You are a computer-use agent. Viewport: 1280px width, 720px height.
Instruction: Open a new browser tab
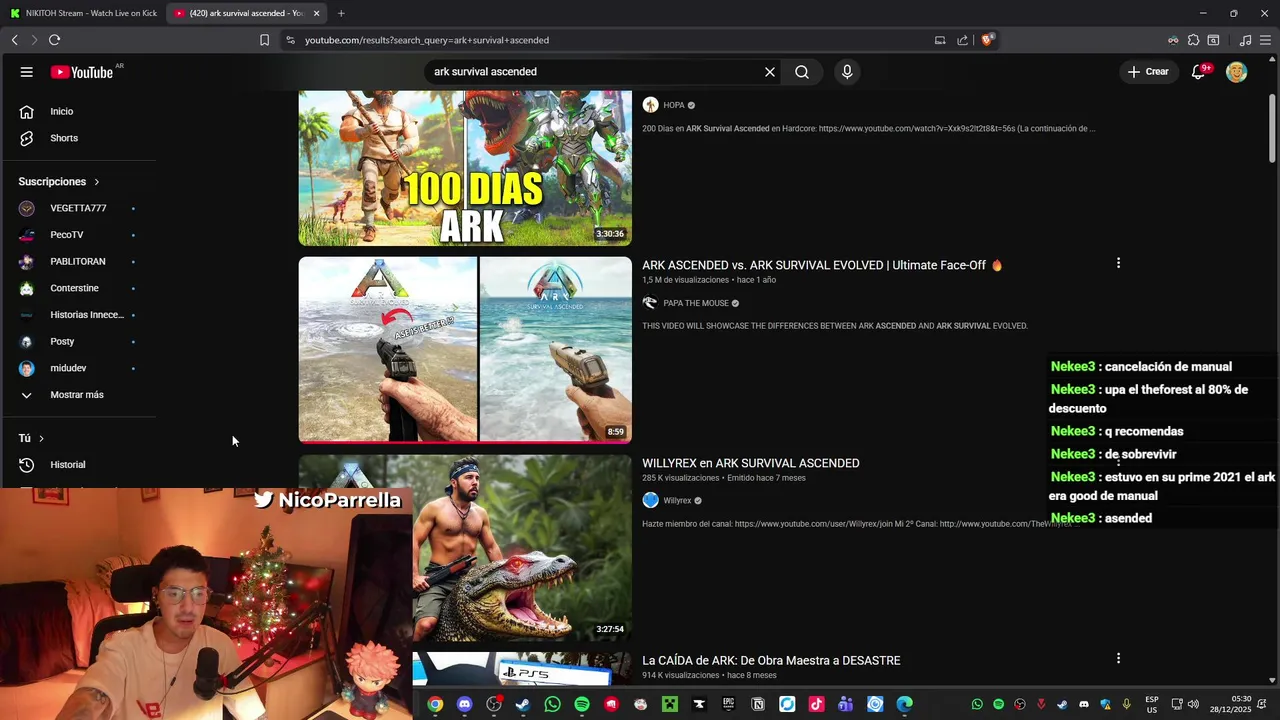341,13
